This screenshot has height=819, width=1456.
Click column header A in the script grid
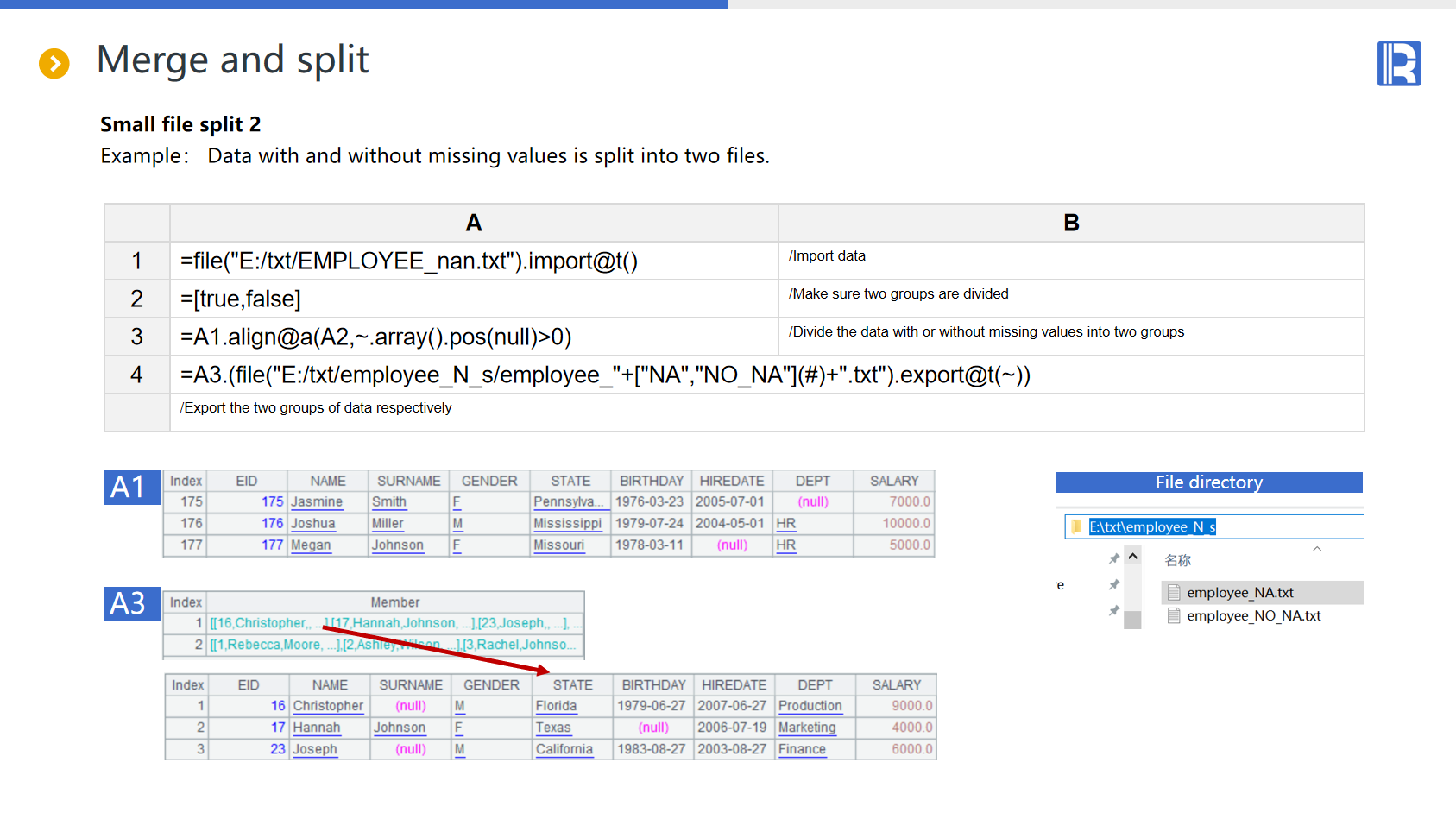[x=473, y=223]
